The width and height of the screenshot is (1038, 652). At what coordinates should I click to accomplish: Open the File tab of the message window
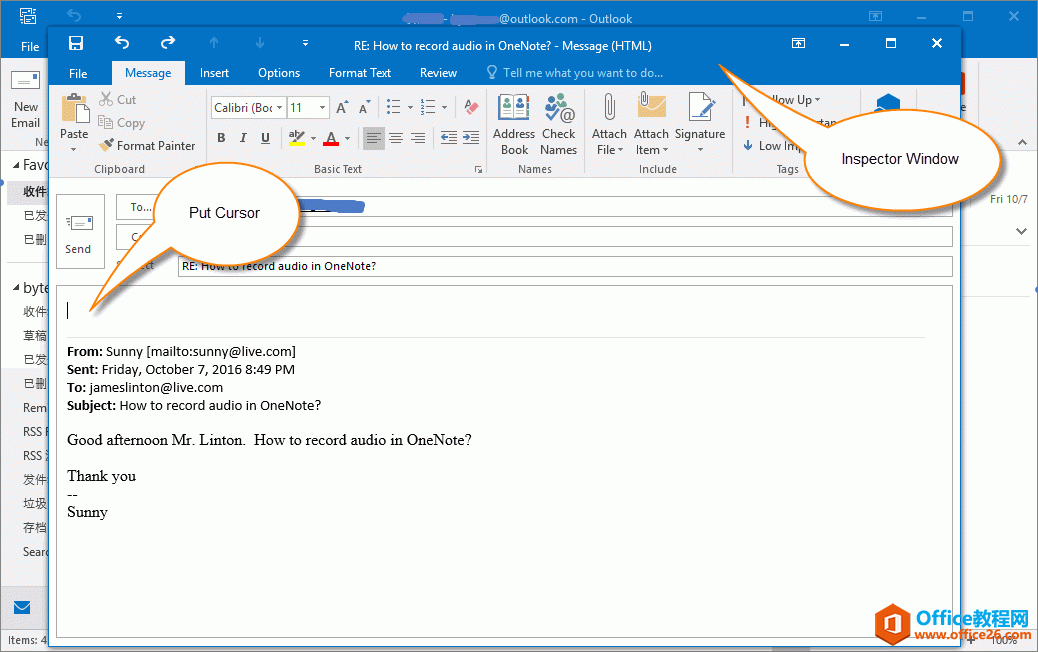click(x=78, y=73)
